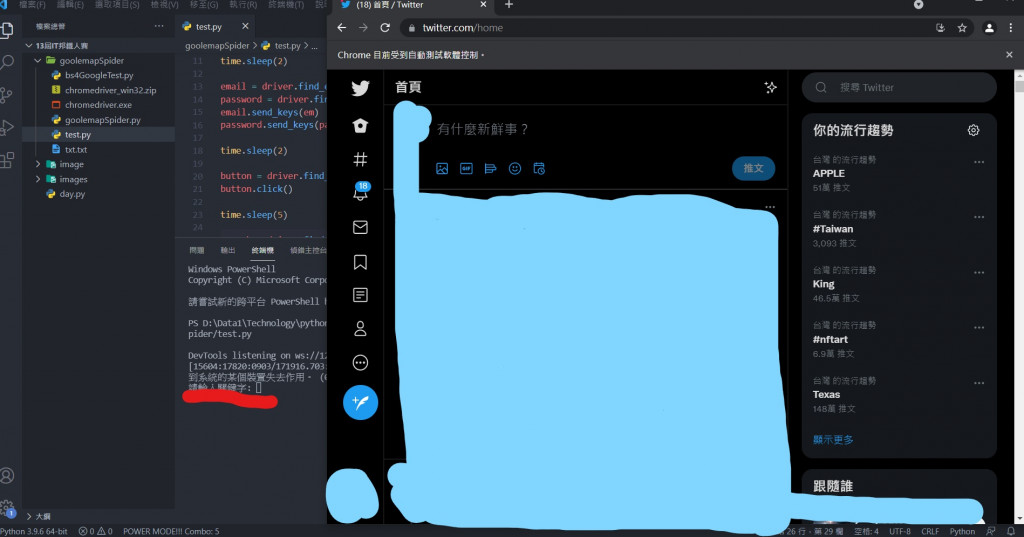Switch to the 問題 problems panel tab
The height and width of the screenshot is (537, 1024).
(x=197, y=250)
